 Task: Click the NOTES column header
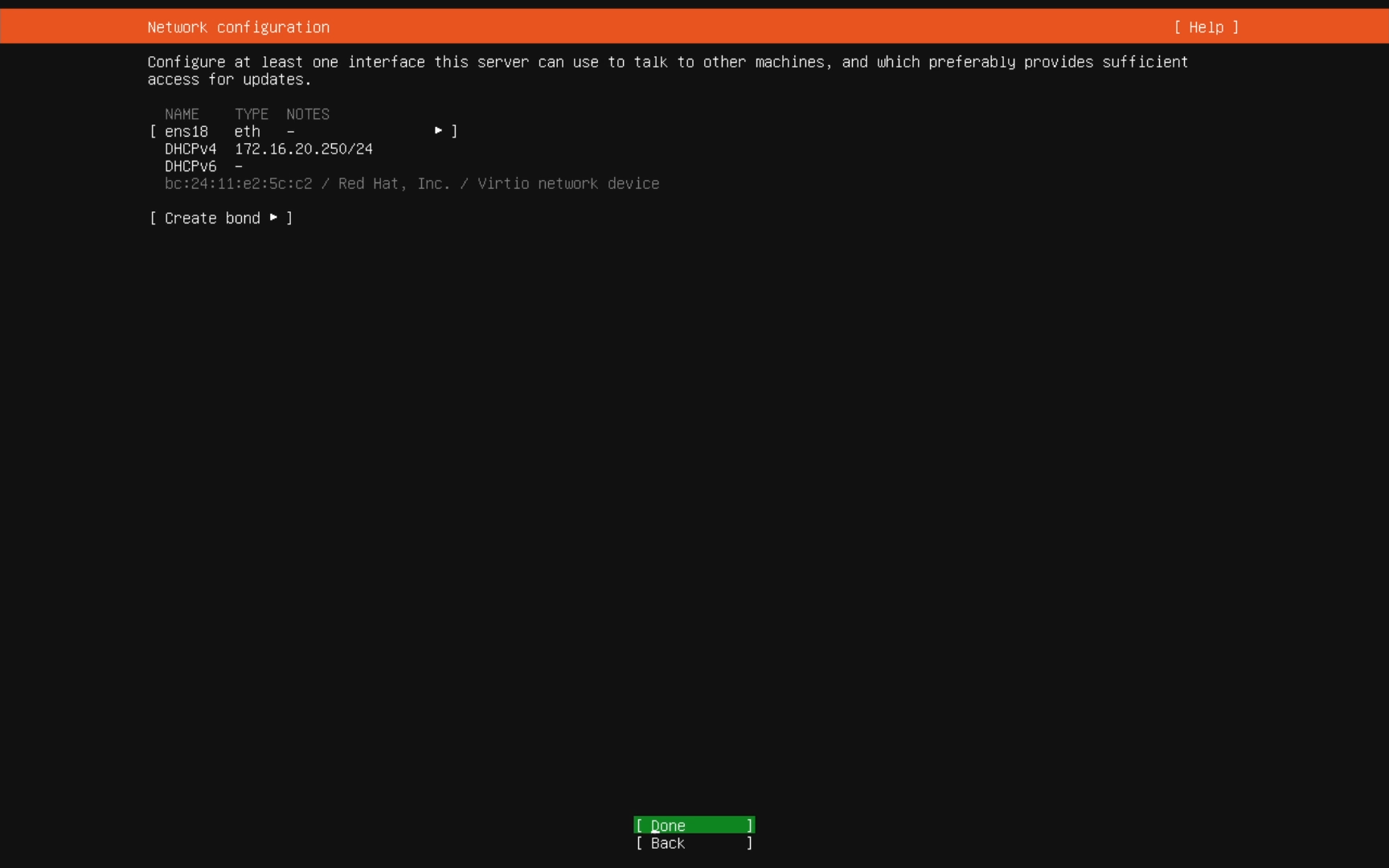click(x=307, y=113)
